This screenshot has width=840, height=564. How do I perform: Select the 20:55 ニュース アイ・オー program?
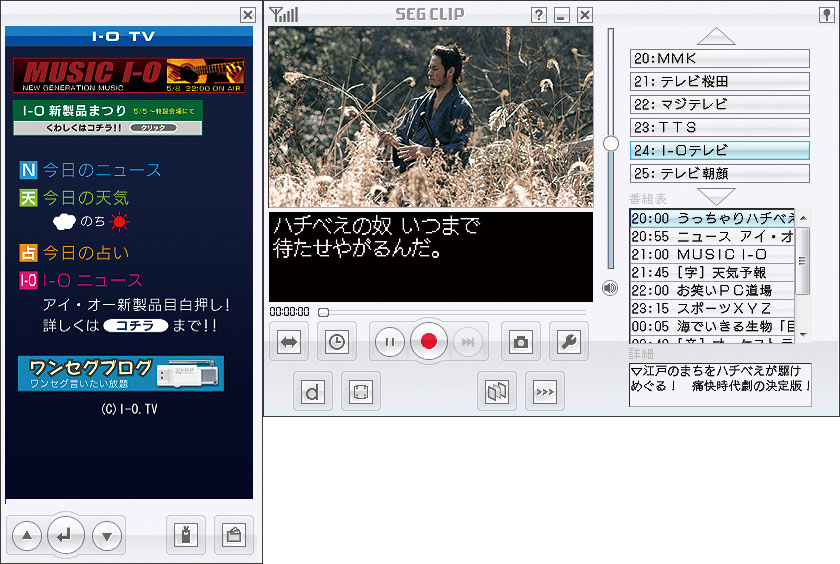(712, 236)
